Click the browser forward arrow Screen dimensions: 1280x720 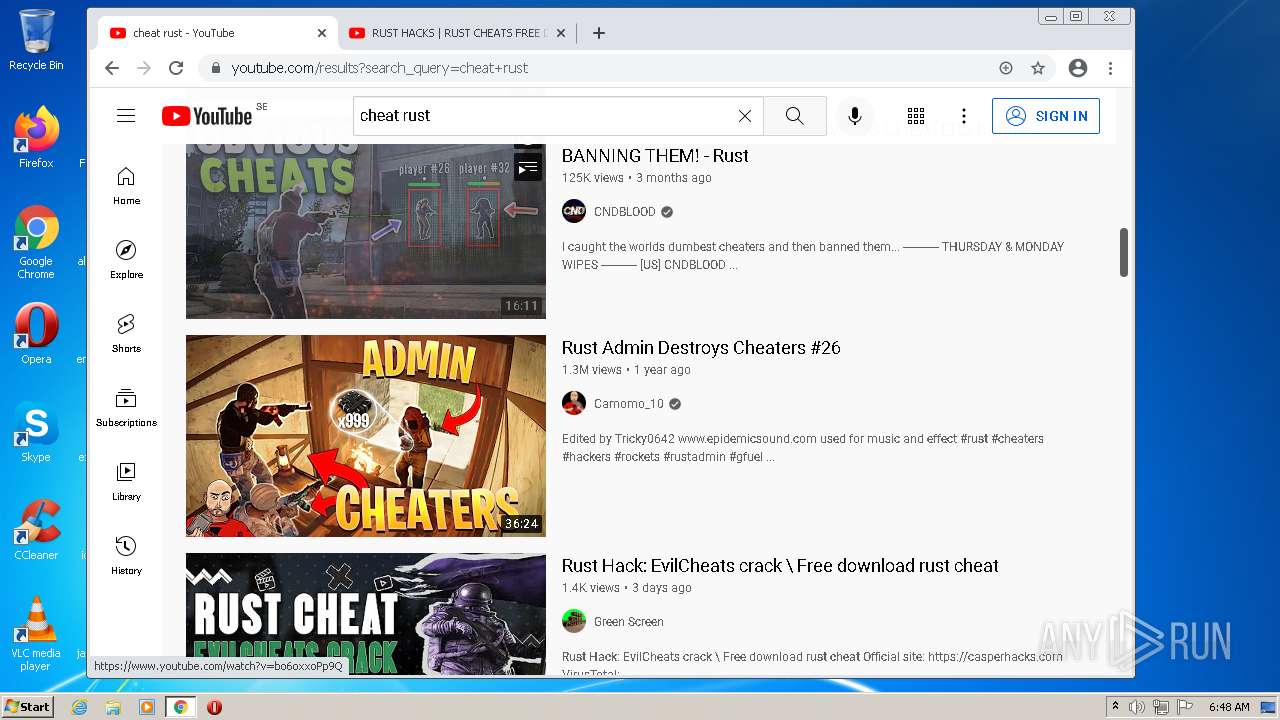(x=144, y=68)
